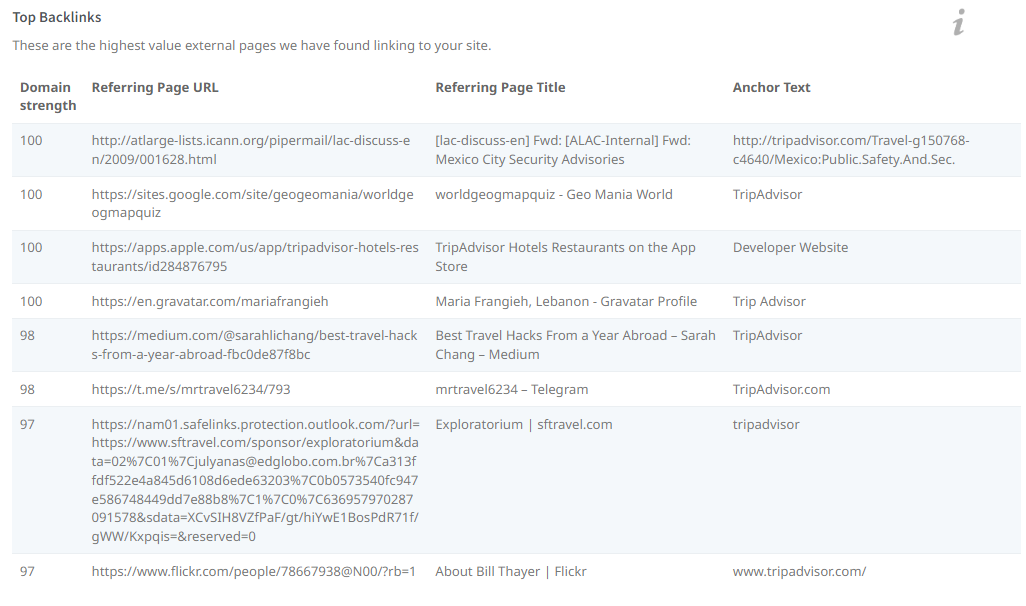
Task: Open the sites.google.com geogeomania URL
Action: pyautogui.click(x=253, y=204)
